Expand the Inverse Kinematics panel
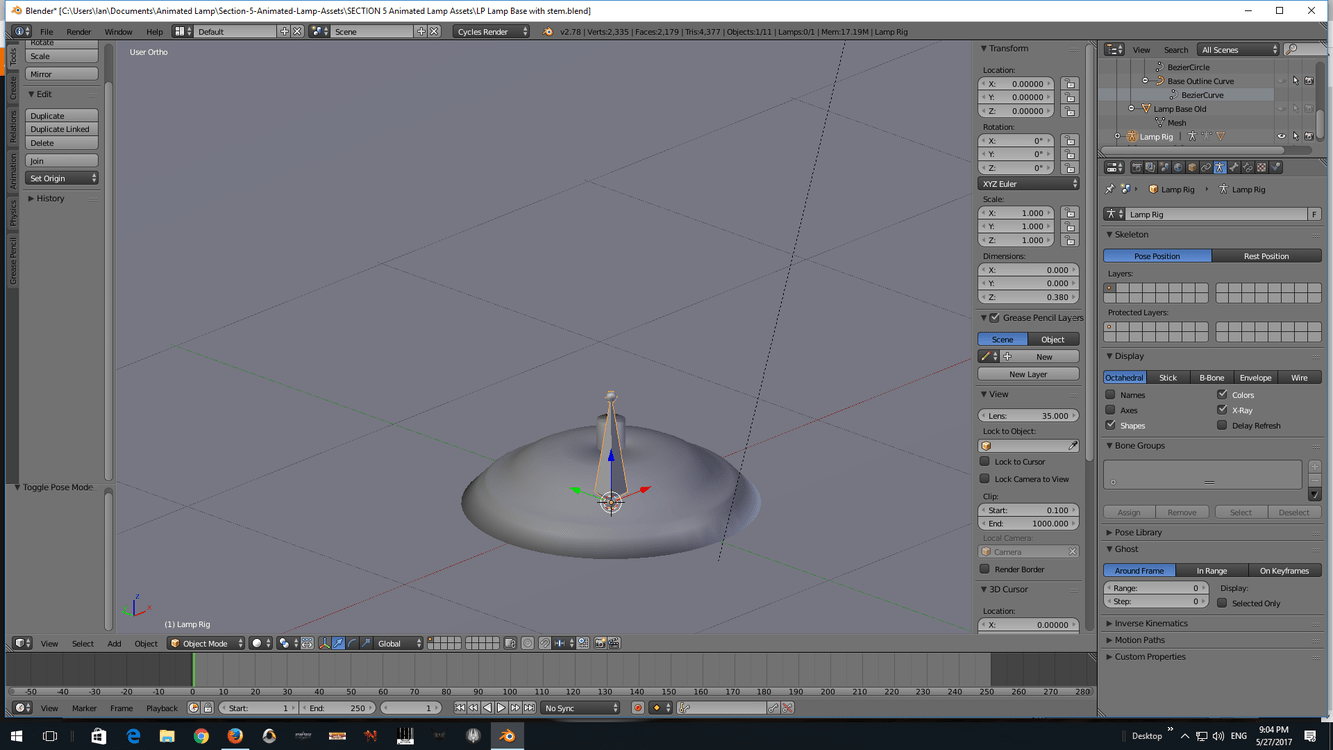This screenshot has height=750, width=1333. pyautogui.click(x=1150, y=623)
